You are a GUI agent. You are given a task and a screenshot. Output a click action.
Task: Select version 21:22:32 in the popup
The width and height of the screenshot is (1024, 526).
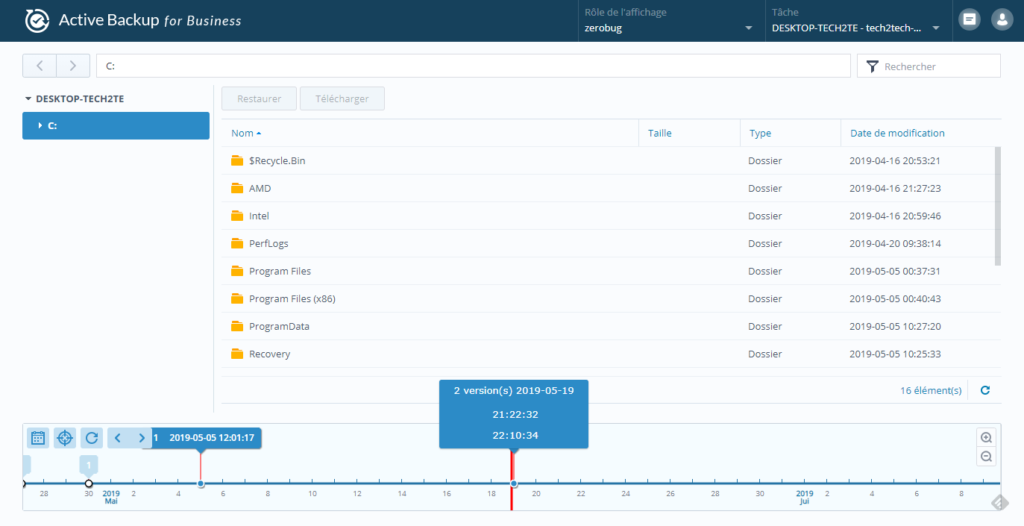(x=515, y=414)
